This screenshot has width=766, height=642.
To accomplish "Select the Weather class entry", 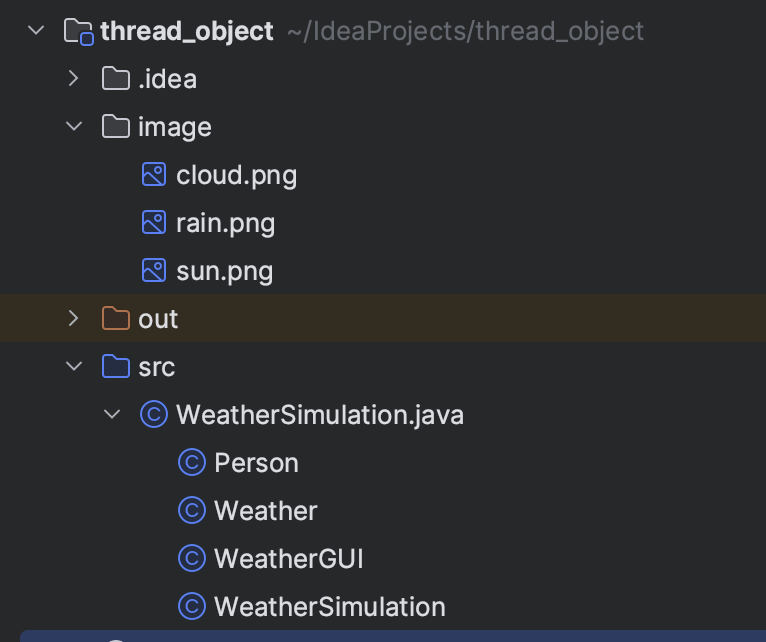I will tap(265, 511).
